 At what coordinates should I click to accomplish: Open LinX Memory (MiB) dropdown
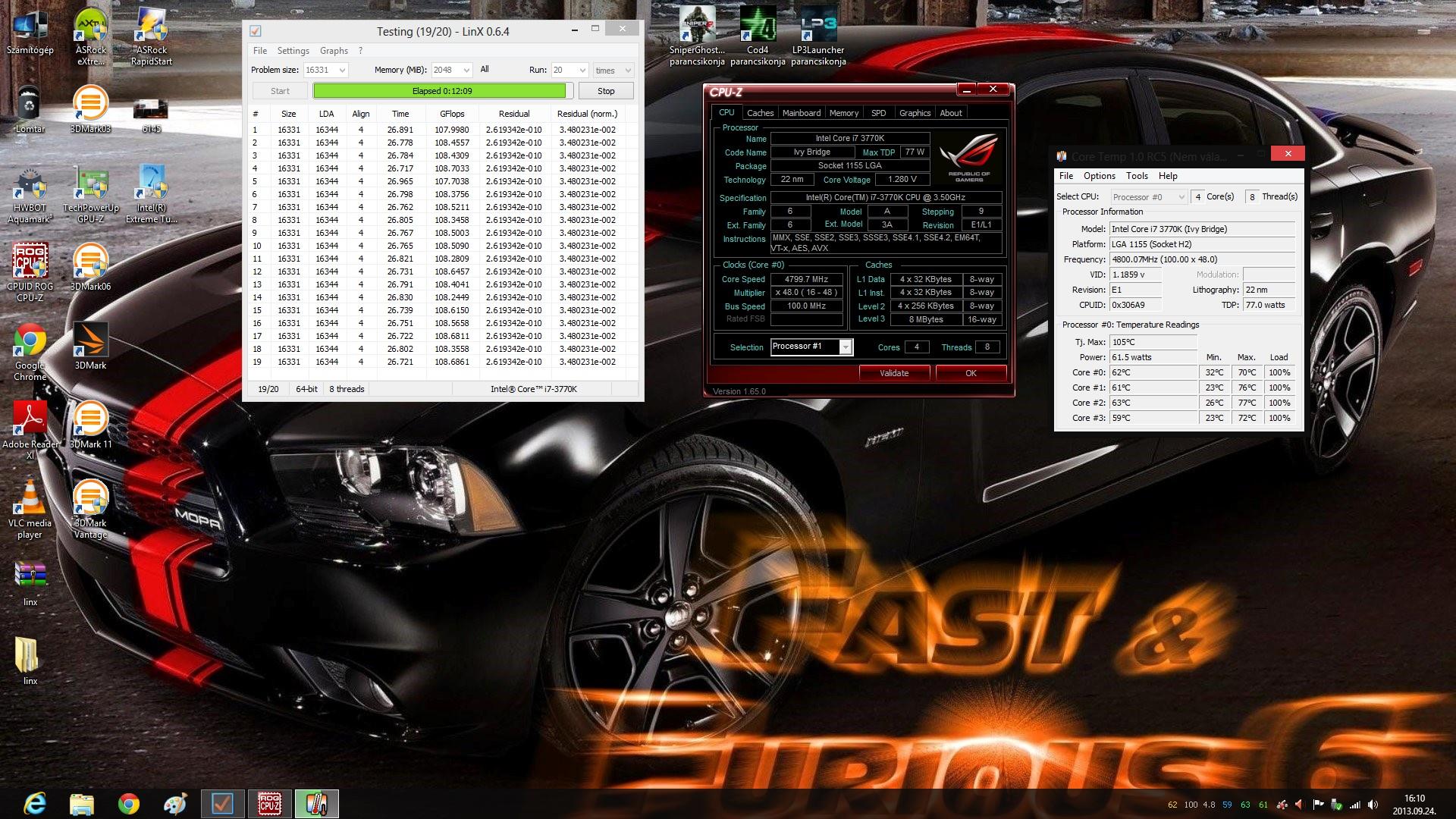pos(451,70)
